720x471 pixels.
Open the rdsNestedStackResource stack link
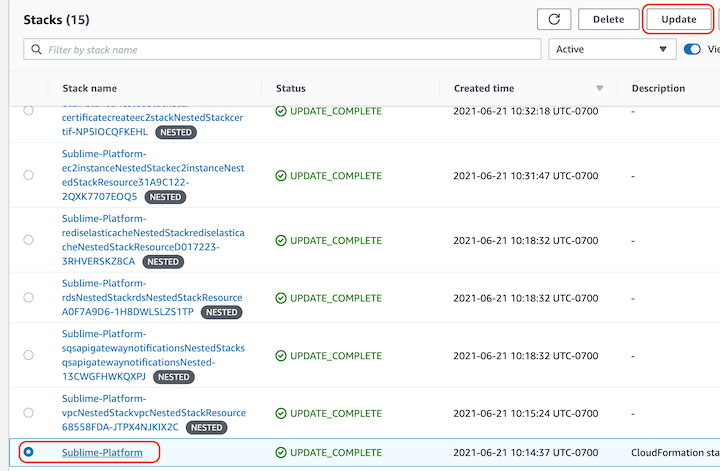[152, 297]
